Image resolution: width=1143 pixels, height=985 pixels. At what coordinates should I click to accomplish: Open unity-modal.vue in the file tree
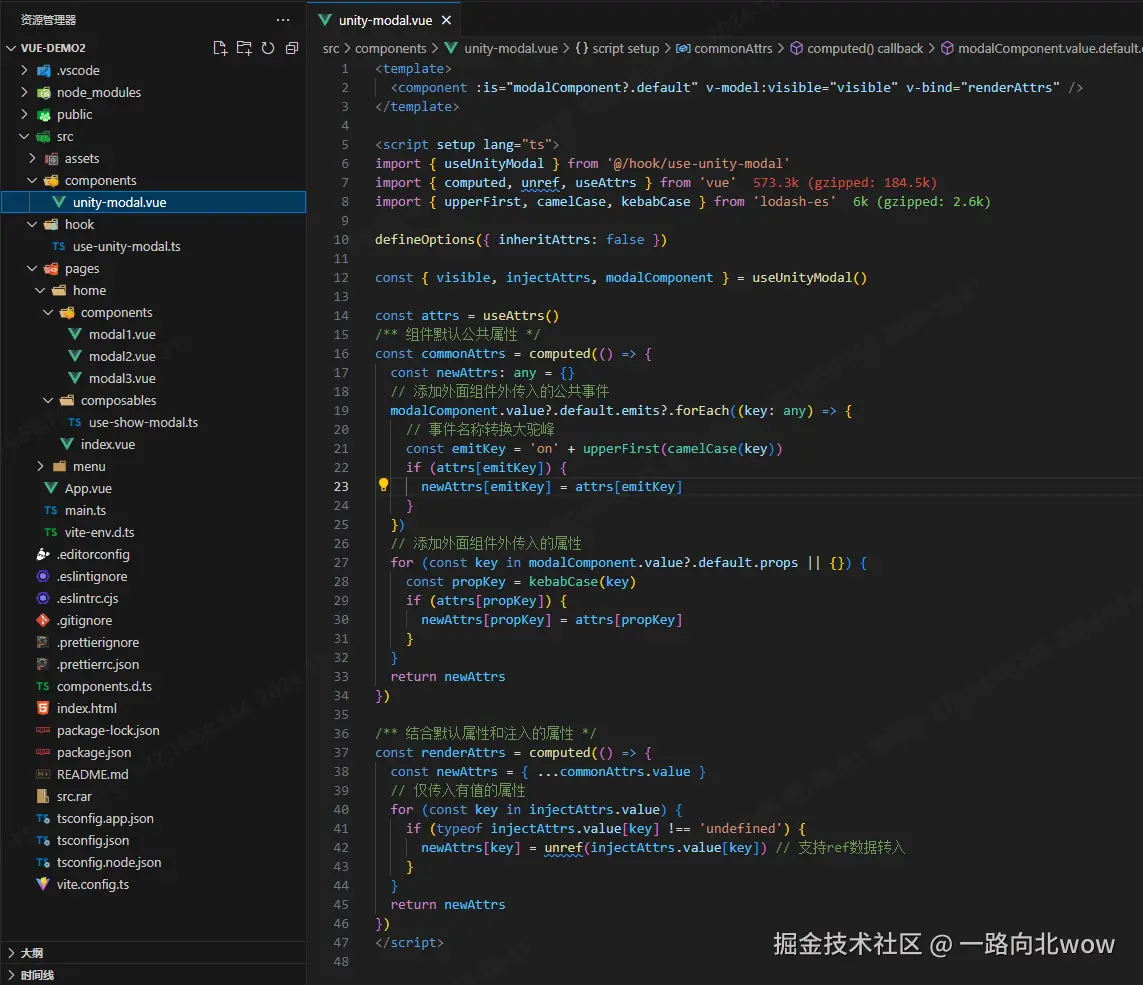click(x=153, y=202)
